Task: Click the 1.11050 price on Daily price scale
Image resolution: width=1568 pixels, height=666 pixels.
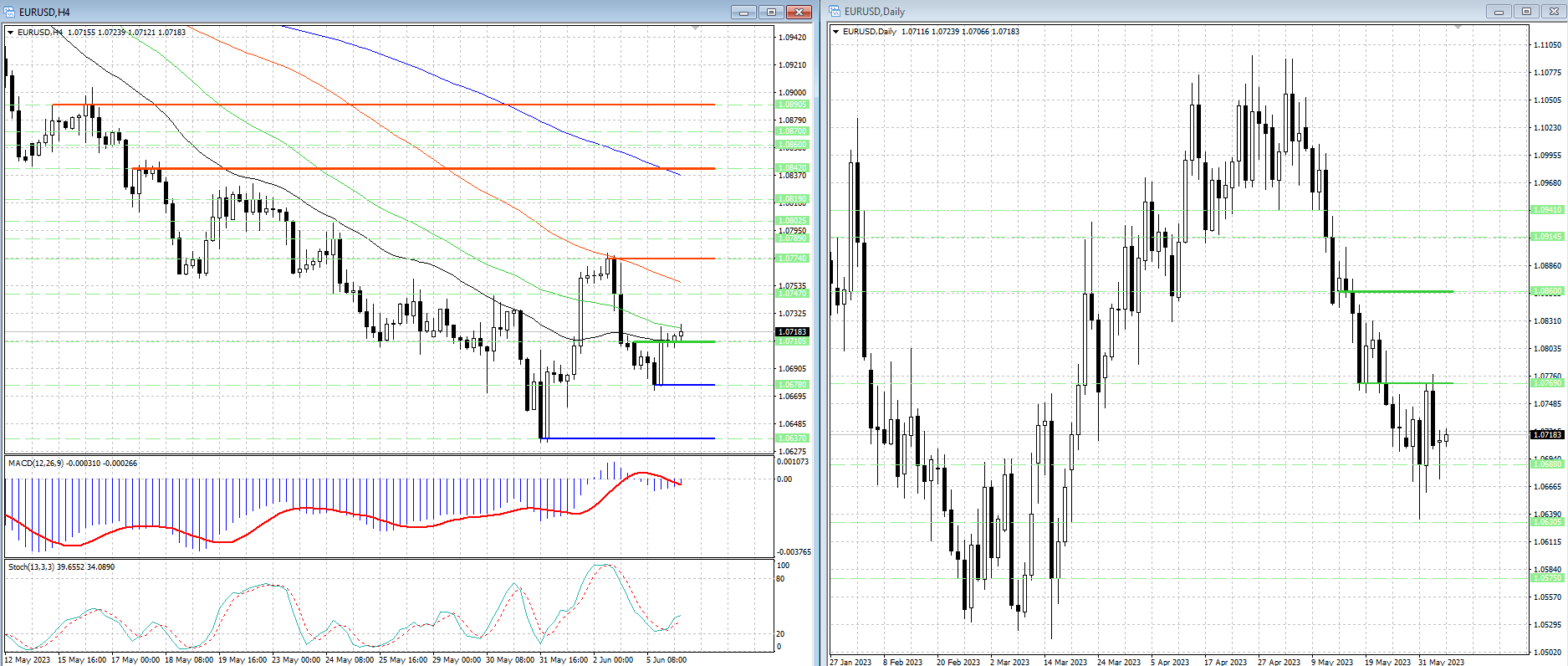Action: coord(1547,45)
